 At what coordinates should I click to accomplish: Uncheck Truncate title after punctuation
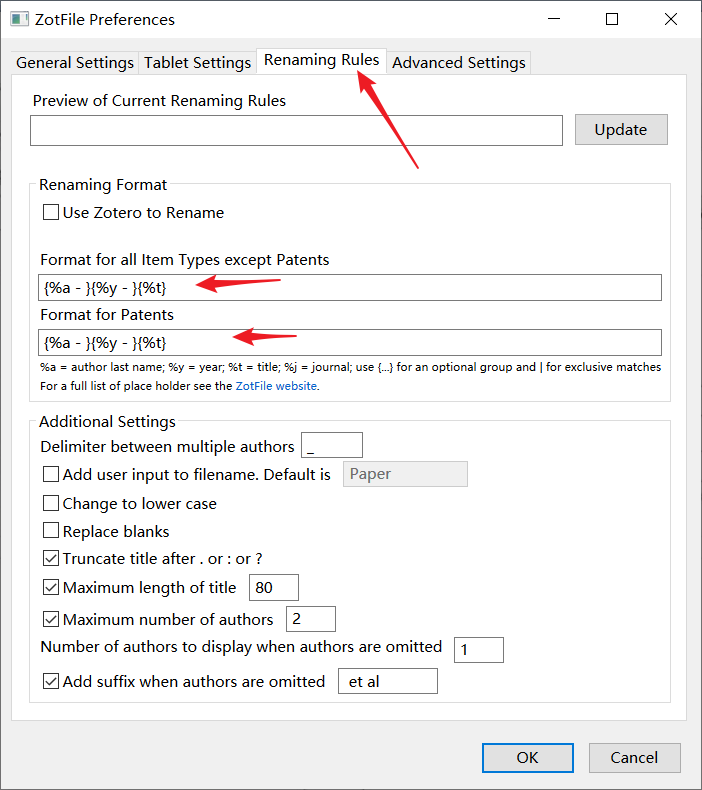[51, 558]
